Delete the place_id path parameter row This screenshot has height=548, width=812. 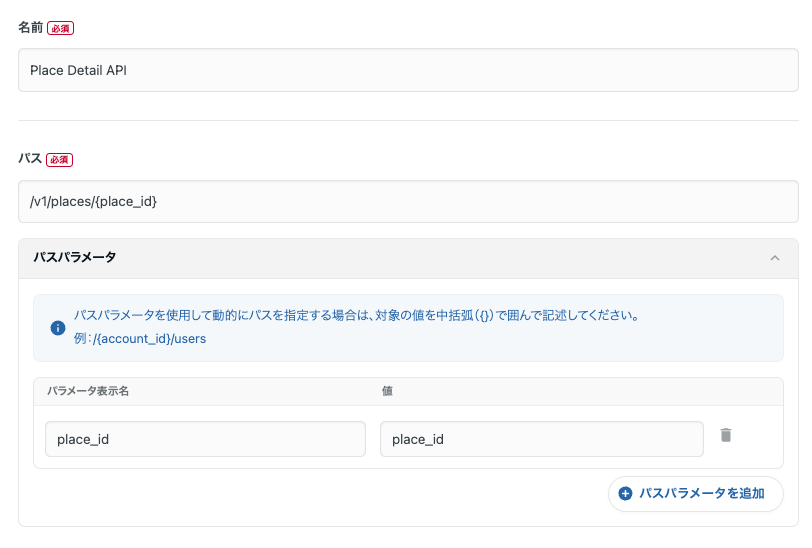[726, 435]
